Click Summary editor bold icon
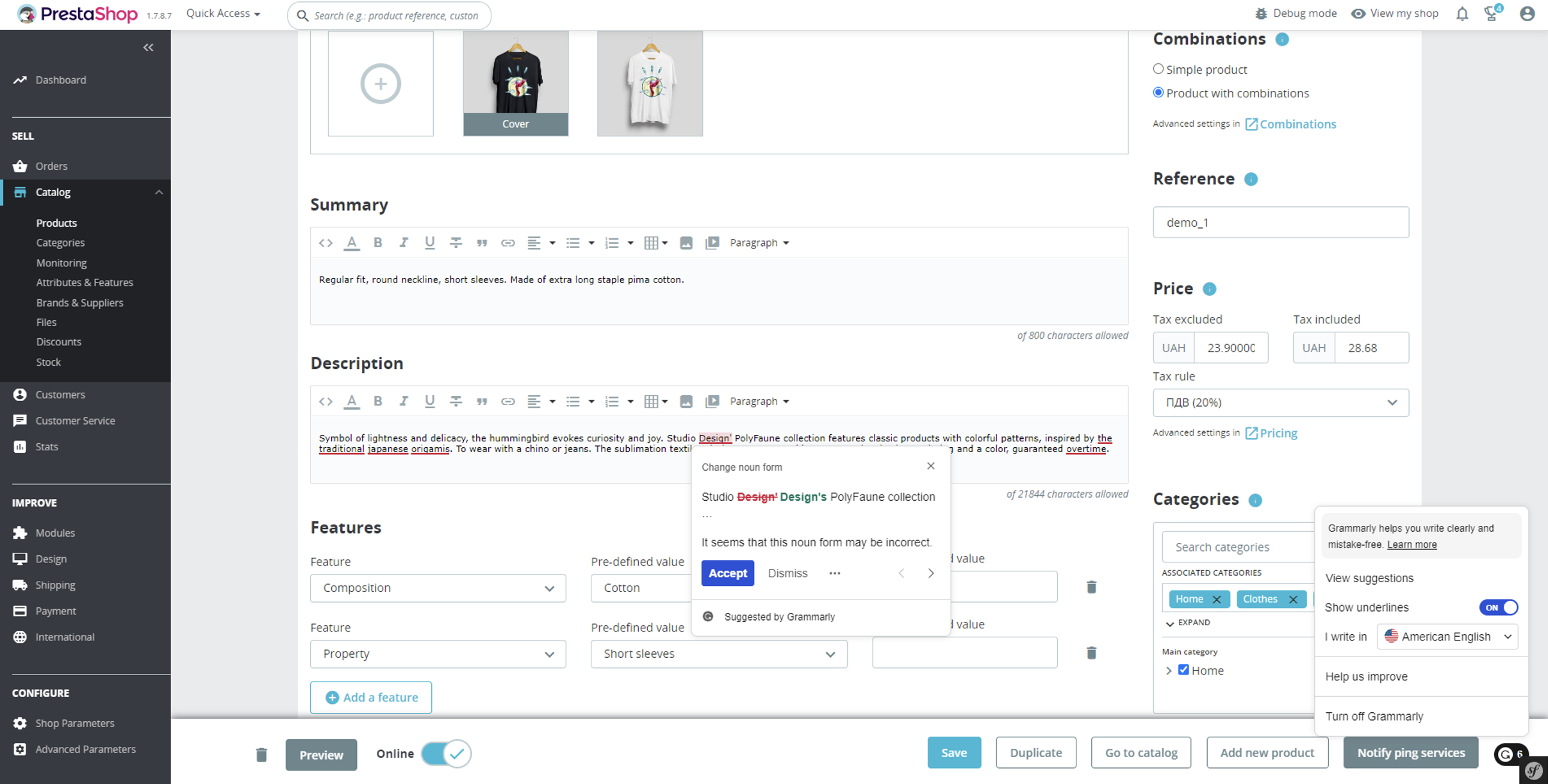The width and height of the screenshot is (1548, 784). click(x=377, y=243)
